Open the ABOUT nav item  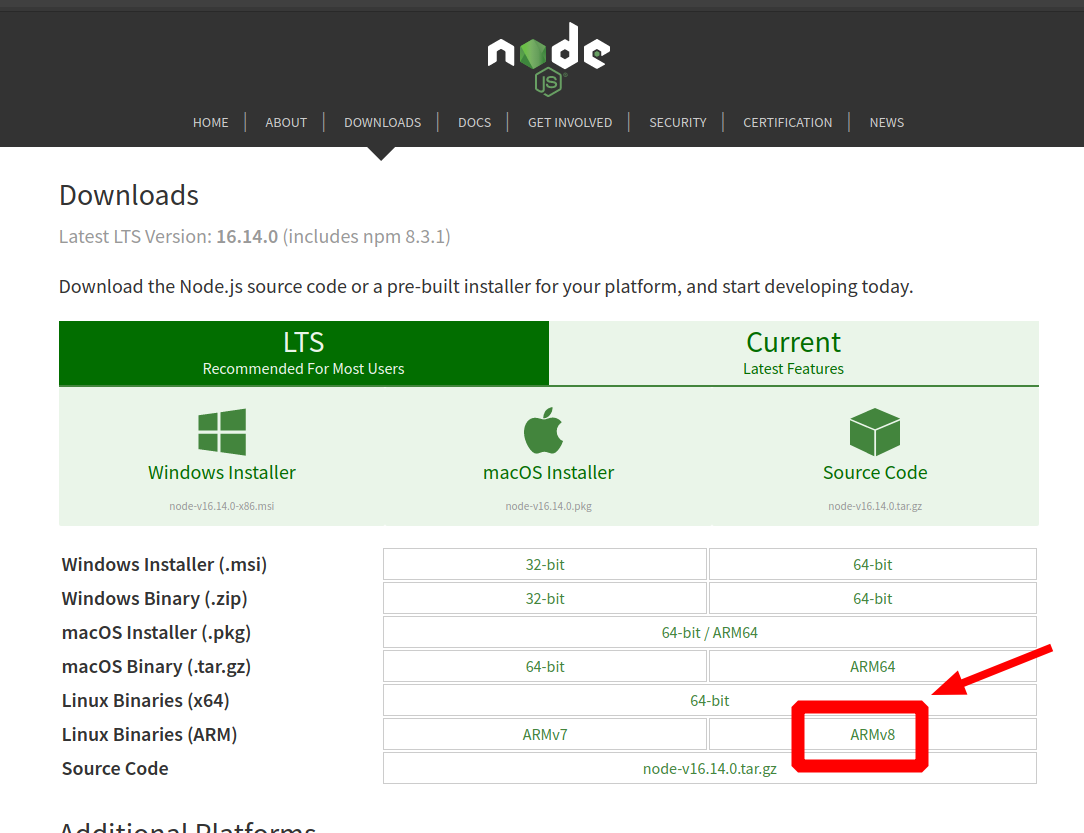[x=286, y=122]
